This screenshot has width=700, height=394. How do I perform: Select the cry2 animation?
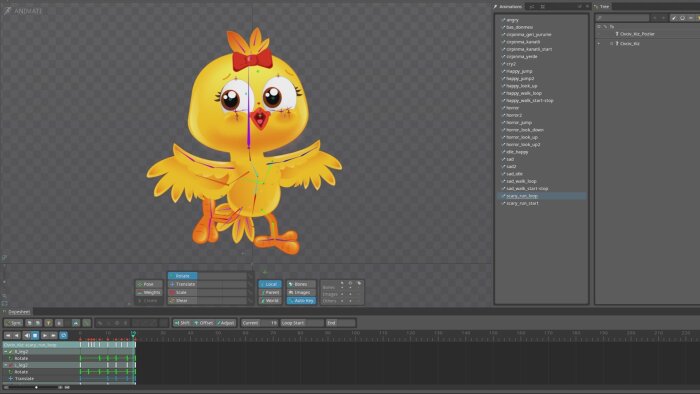point(511,64)
